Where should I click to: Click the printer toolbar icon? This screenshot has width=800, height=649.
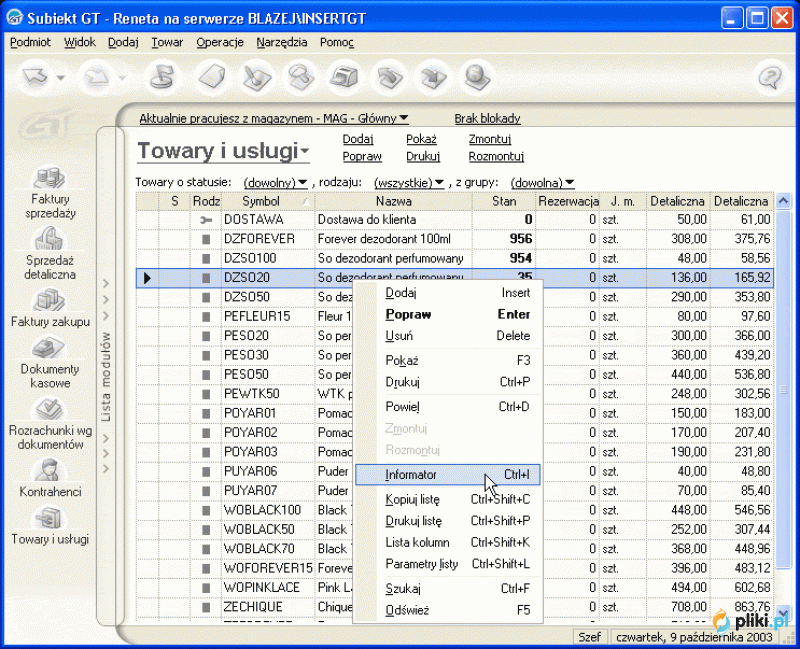tap(344, 78)
